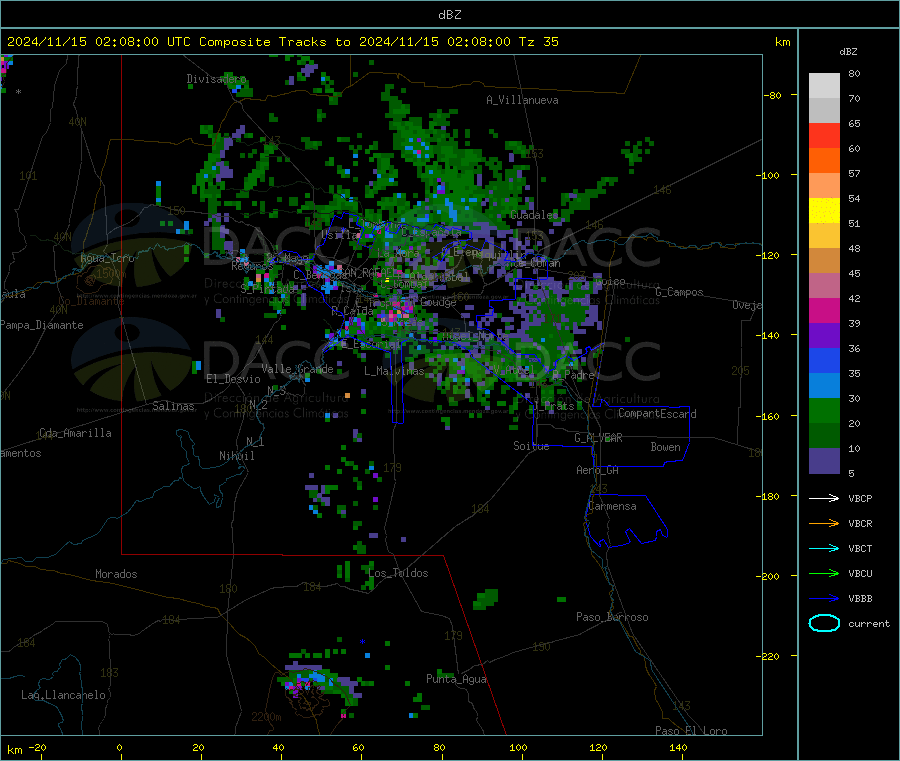
Task: Click the 'Cda_Amarilla' map label
Action: tap(75, 433)
